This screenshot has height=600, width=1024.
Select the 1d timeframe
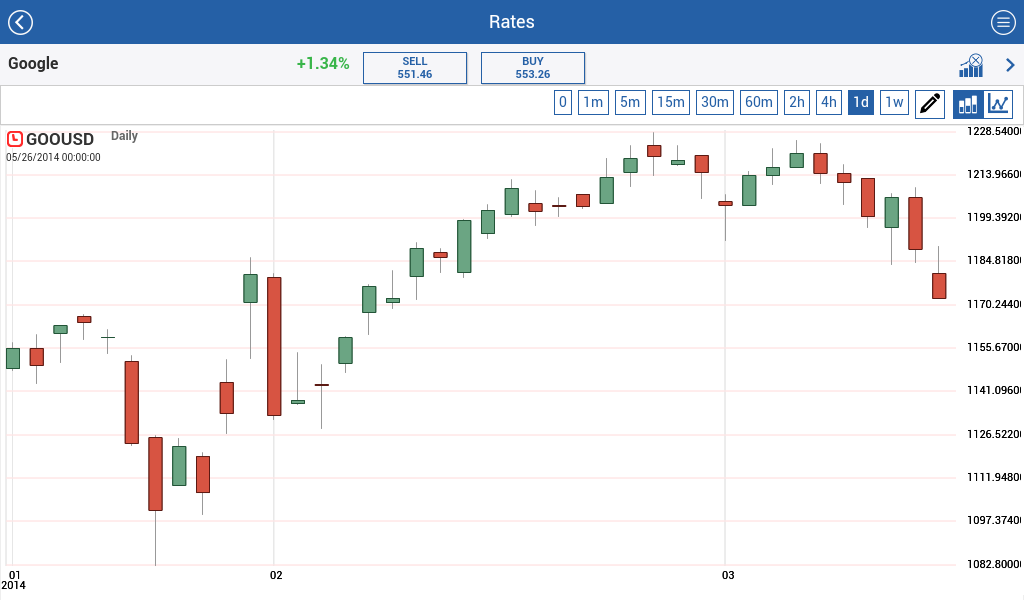[860, 102]
